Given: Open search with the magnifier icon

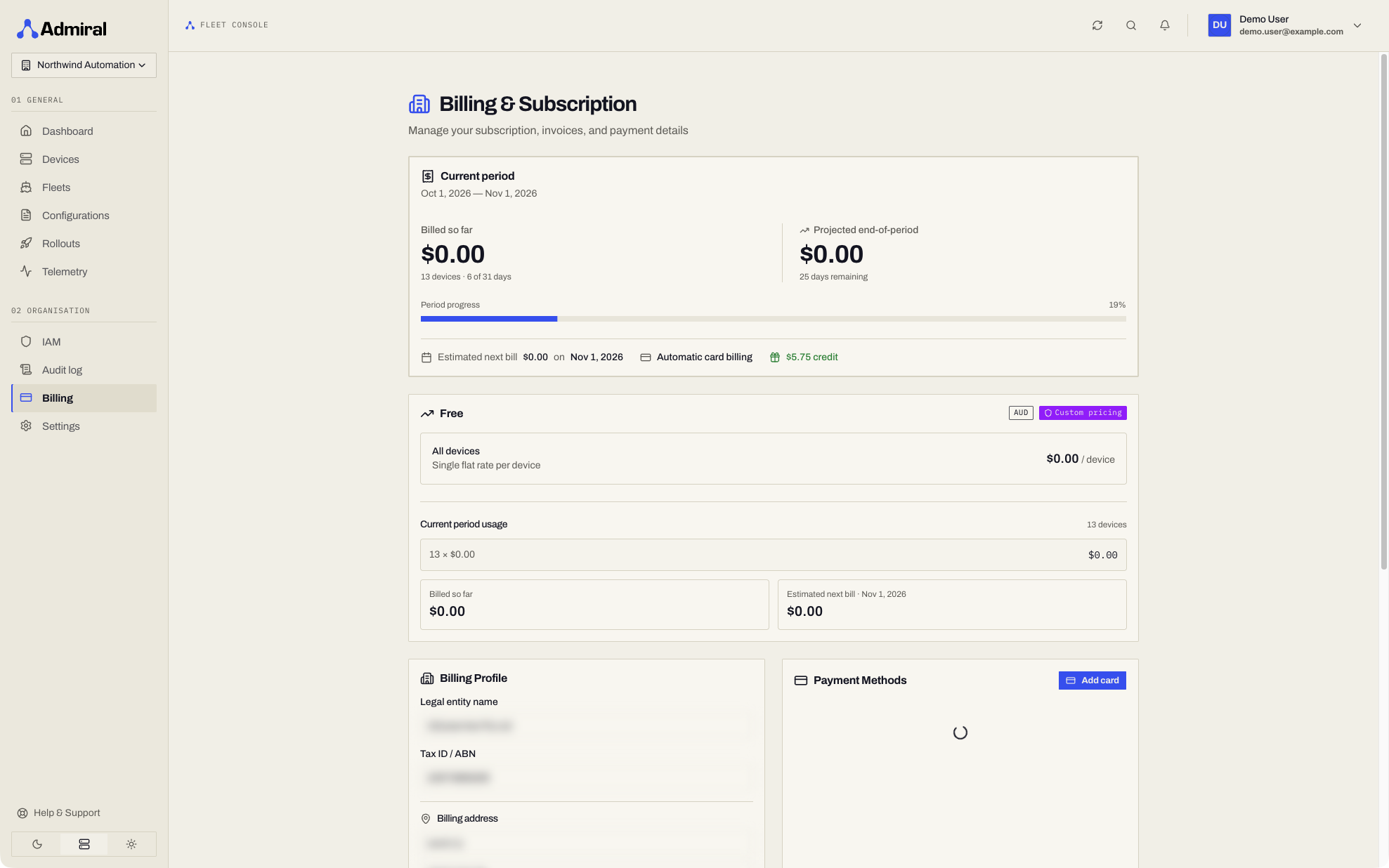Looking at the screenshot, I should (1130, 25).
